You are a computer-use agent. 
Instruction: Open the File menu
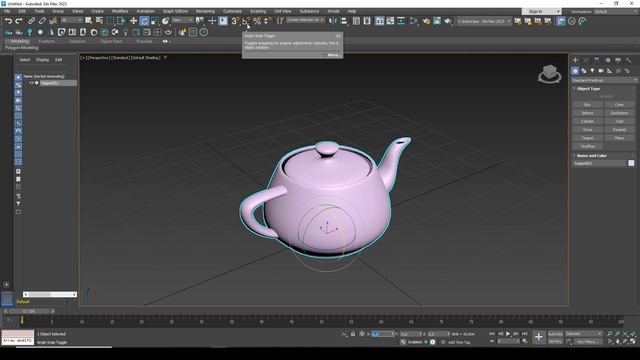point(7,11)
